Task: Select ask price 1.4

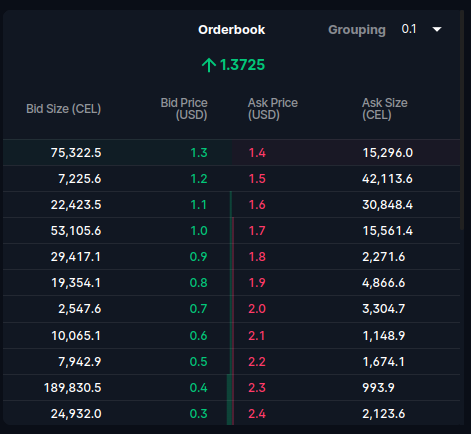Action: 257,153
